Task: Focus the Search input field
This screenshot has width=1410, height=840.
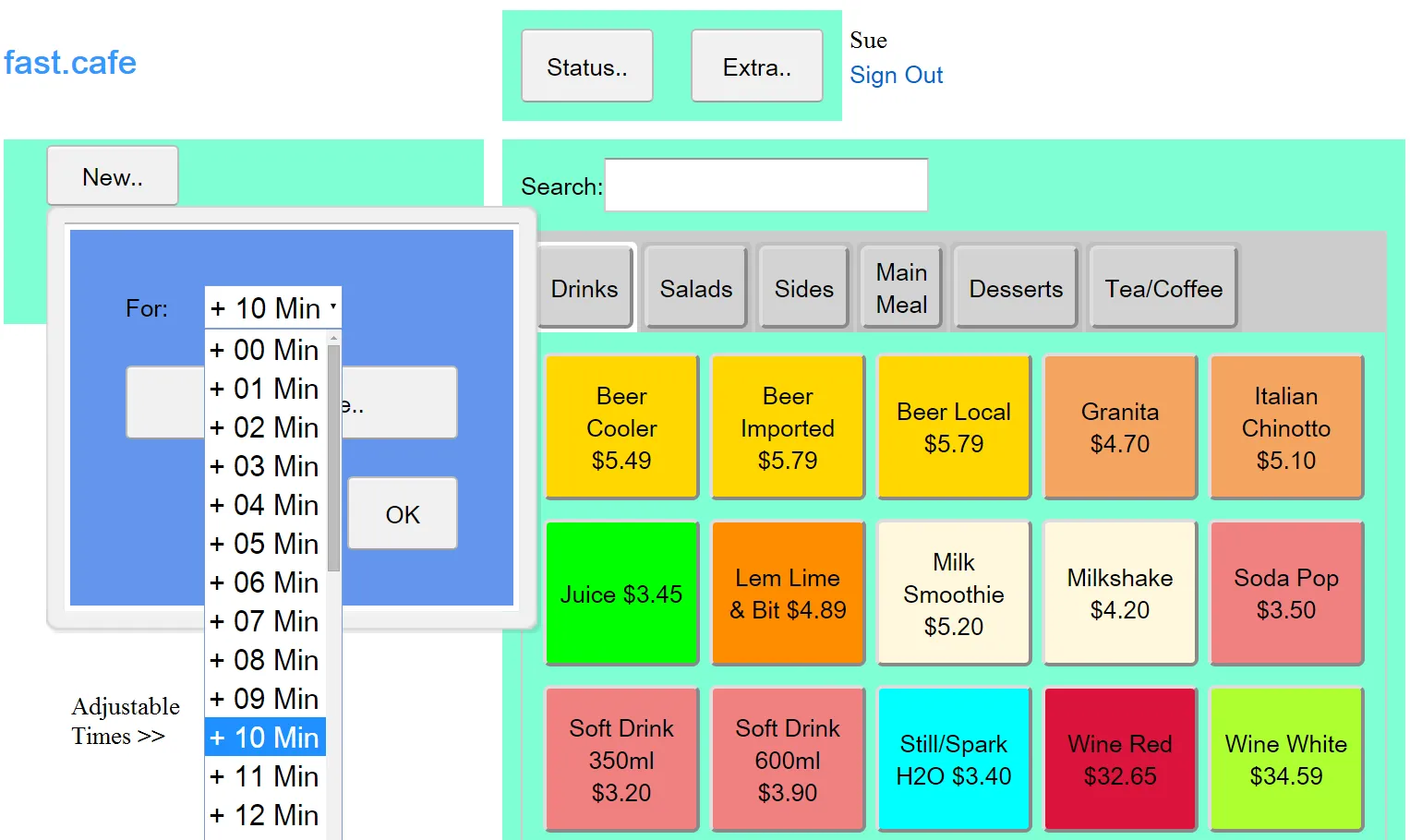Action: 766,185
